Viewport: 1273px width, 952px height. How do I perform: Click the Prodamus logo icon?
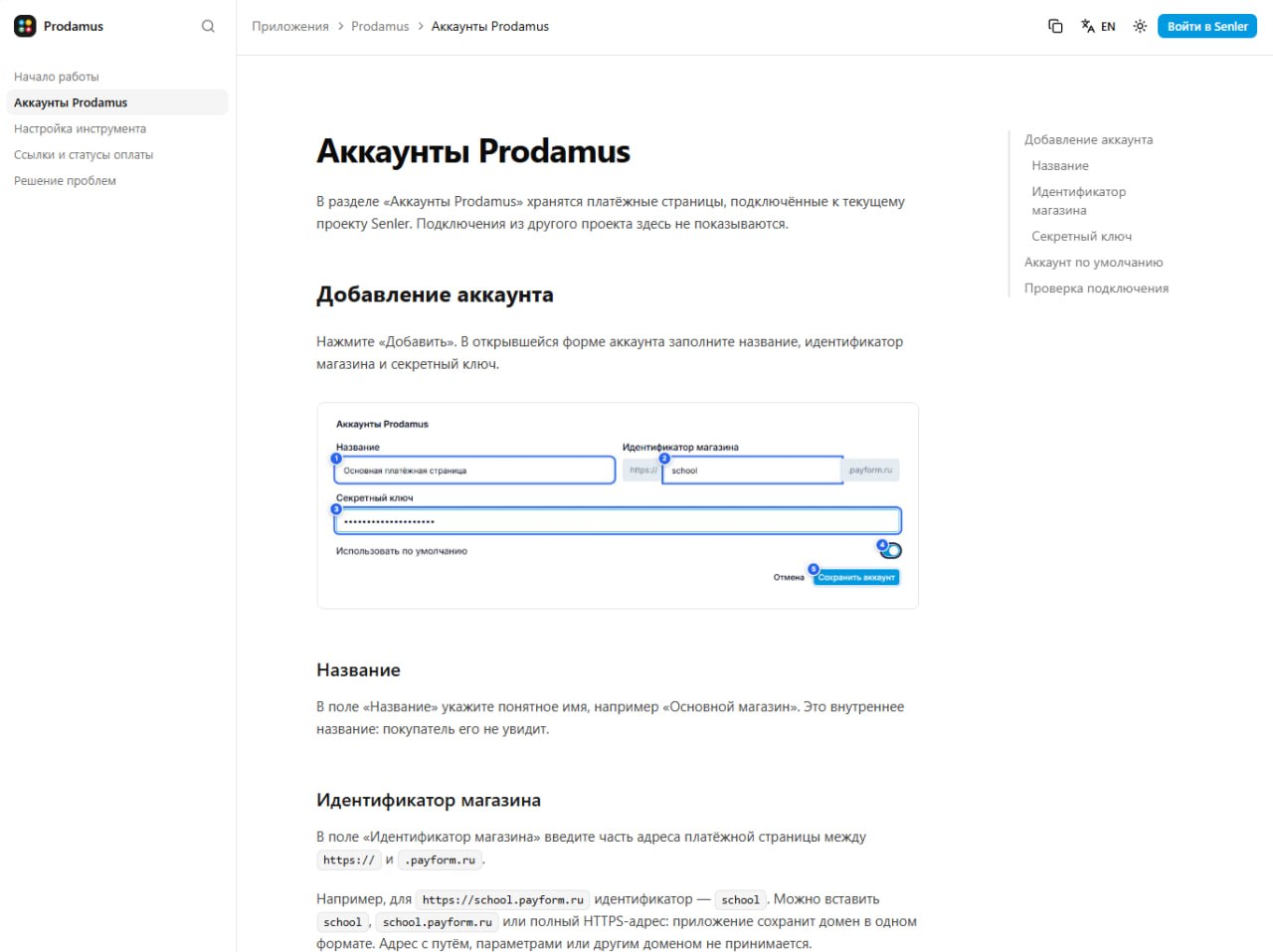[25, 26]
